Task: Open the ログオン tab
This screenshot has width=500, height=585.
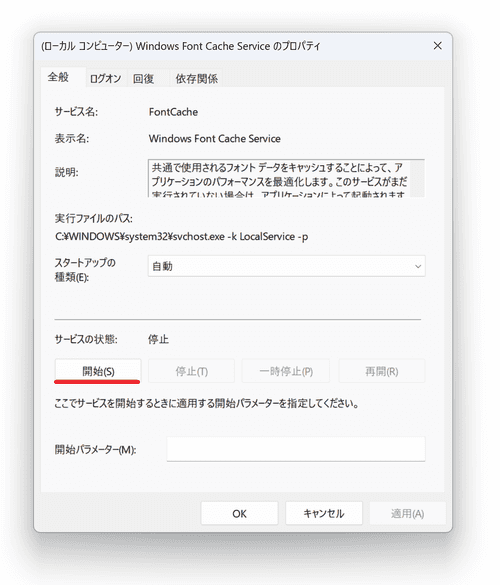Action: 106,78
